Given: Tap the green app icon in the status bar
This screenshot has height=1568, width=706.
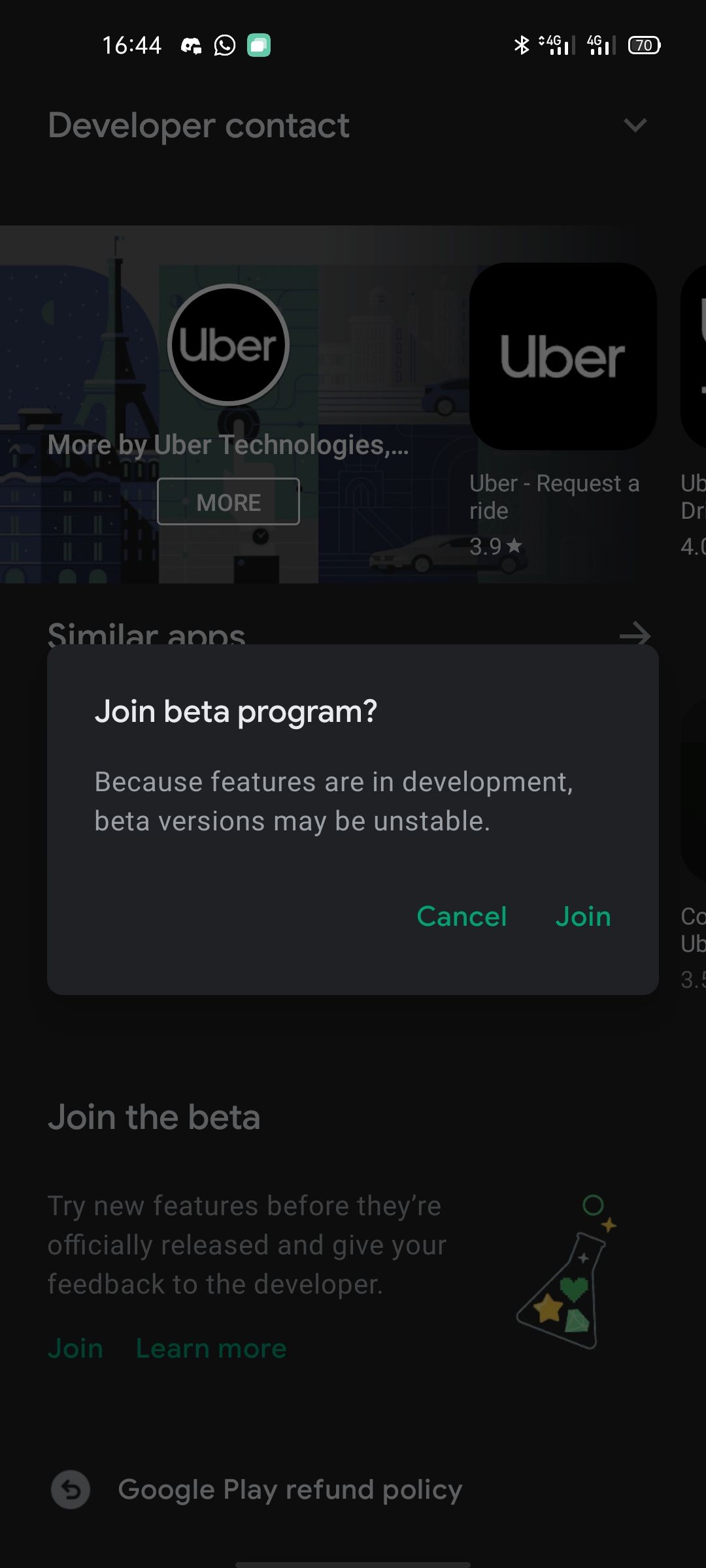Looking at the screenshot, I should pos(260,45).
